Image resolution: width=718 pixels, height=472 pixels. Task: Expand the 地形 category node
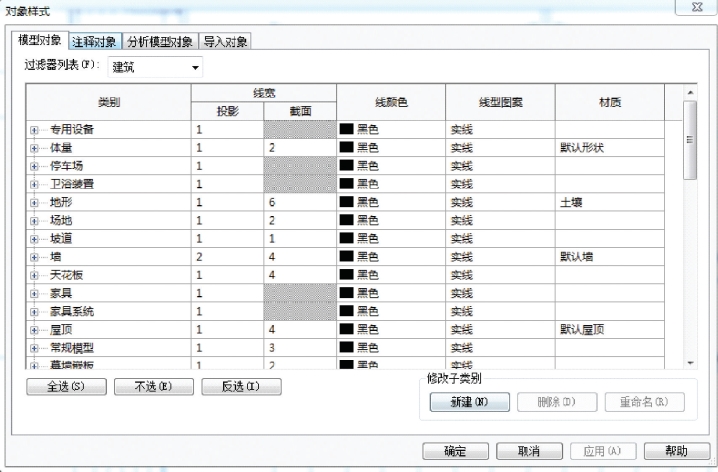tap(34, 203)
